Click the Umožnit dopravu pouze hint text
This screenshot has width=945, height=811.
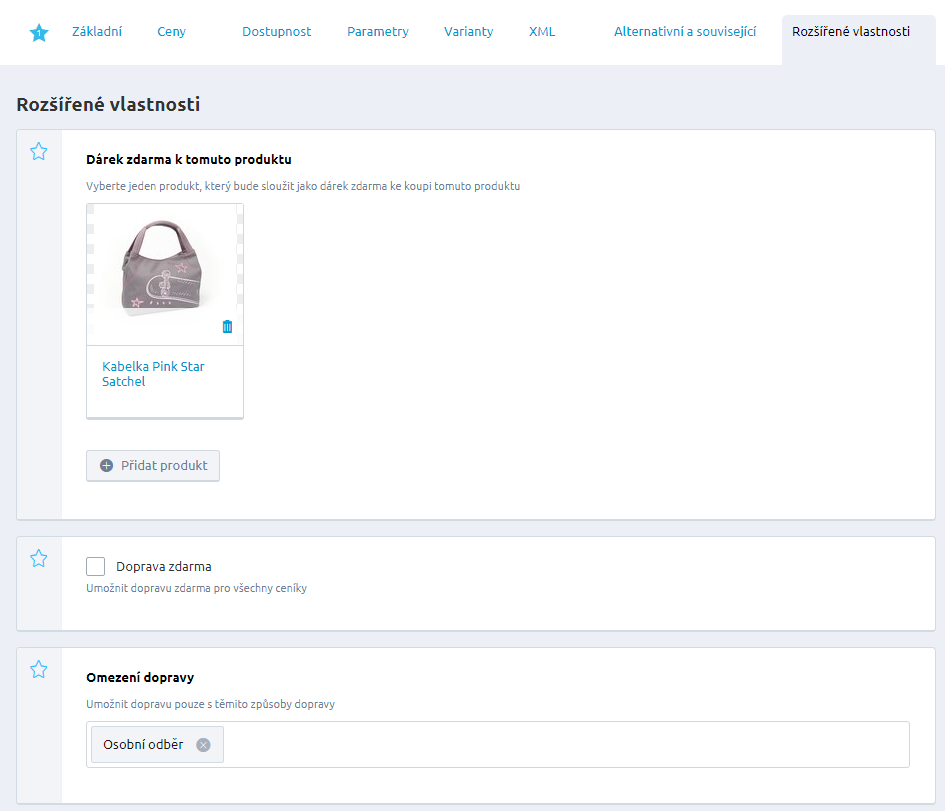(x=210, y=704)
